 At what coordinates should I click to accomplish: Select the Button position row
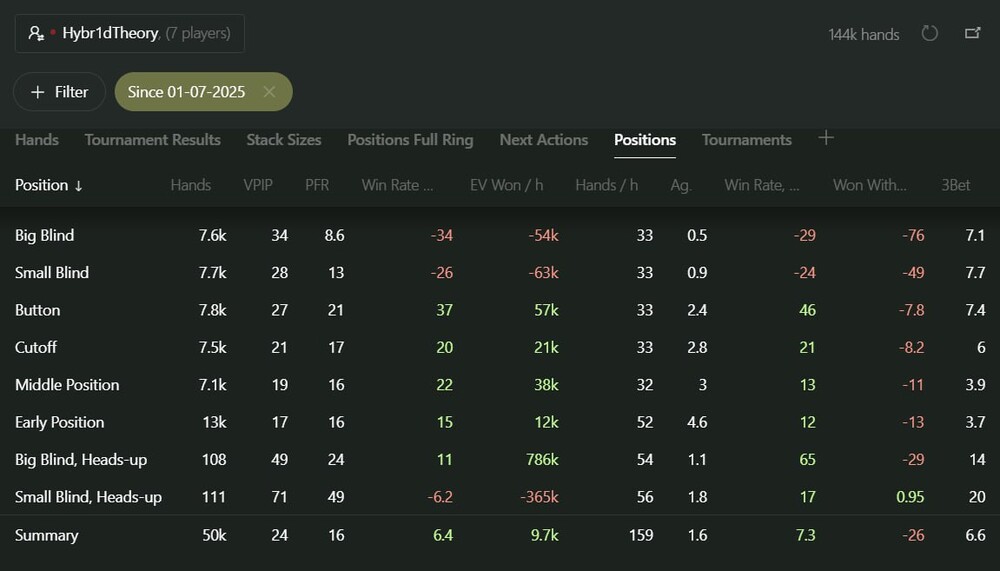(x=38, y=310)
